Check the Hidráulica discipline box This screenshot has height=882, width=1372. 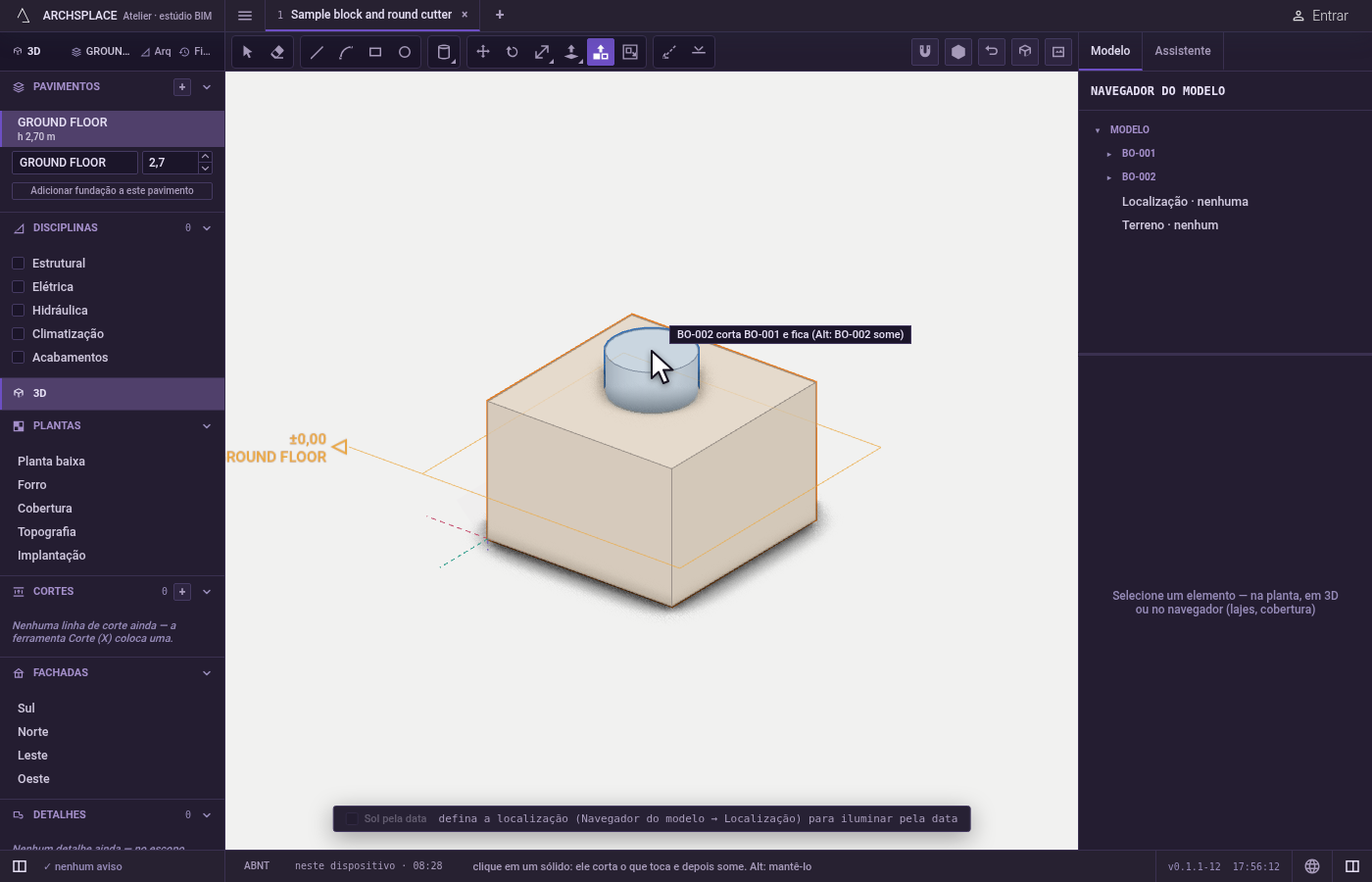pyautogui.click(x=18, y=311)
